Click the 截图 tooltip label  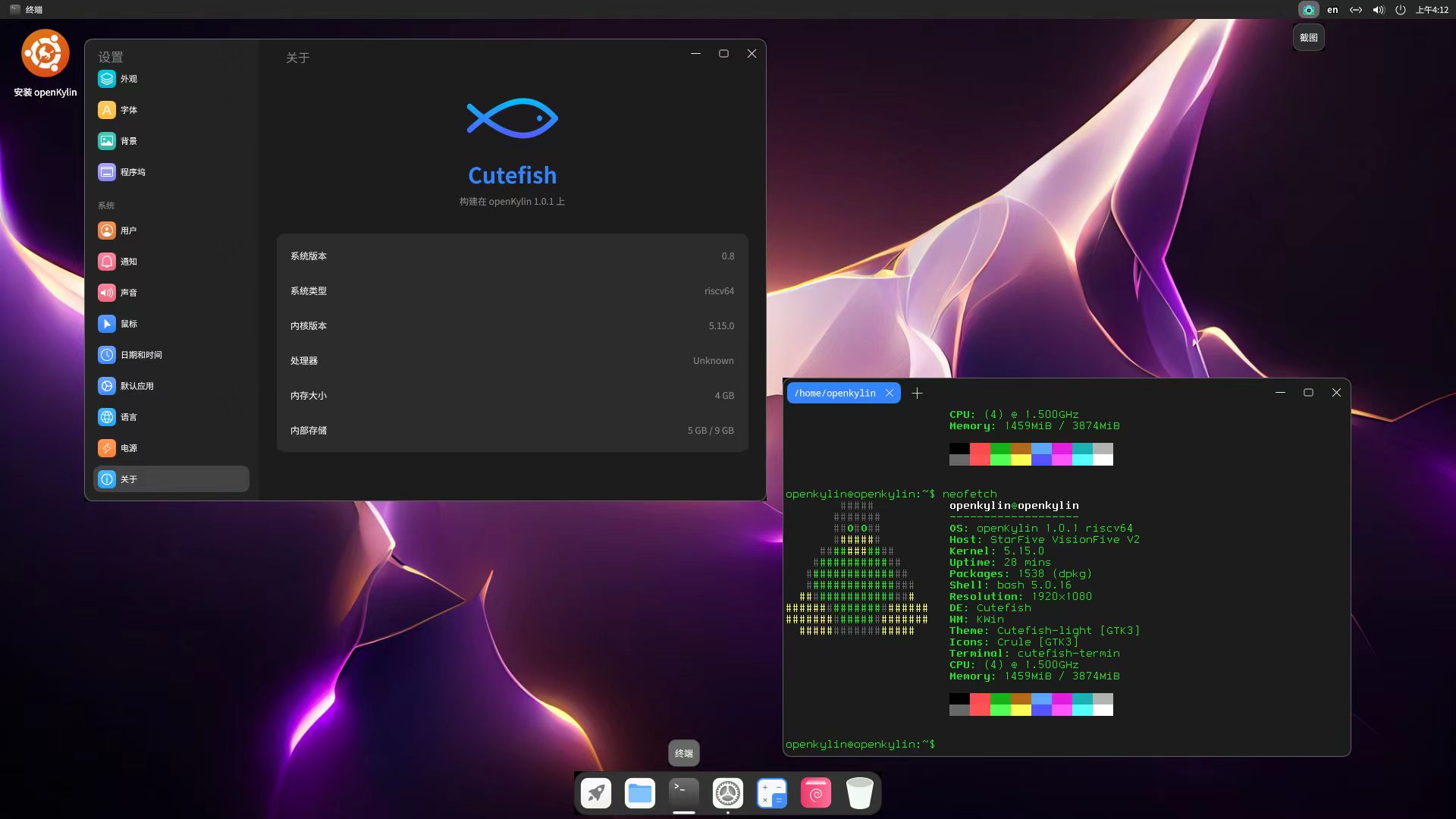tap(1309, 37)
